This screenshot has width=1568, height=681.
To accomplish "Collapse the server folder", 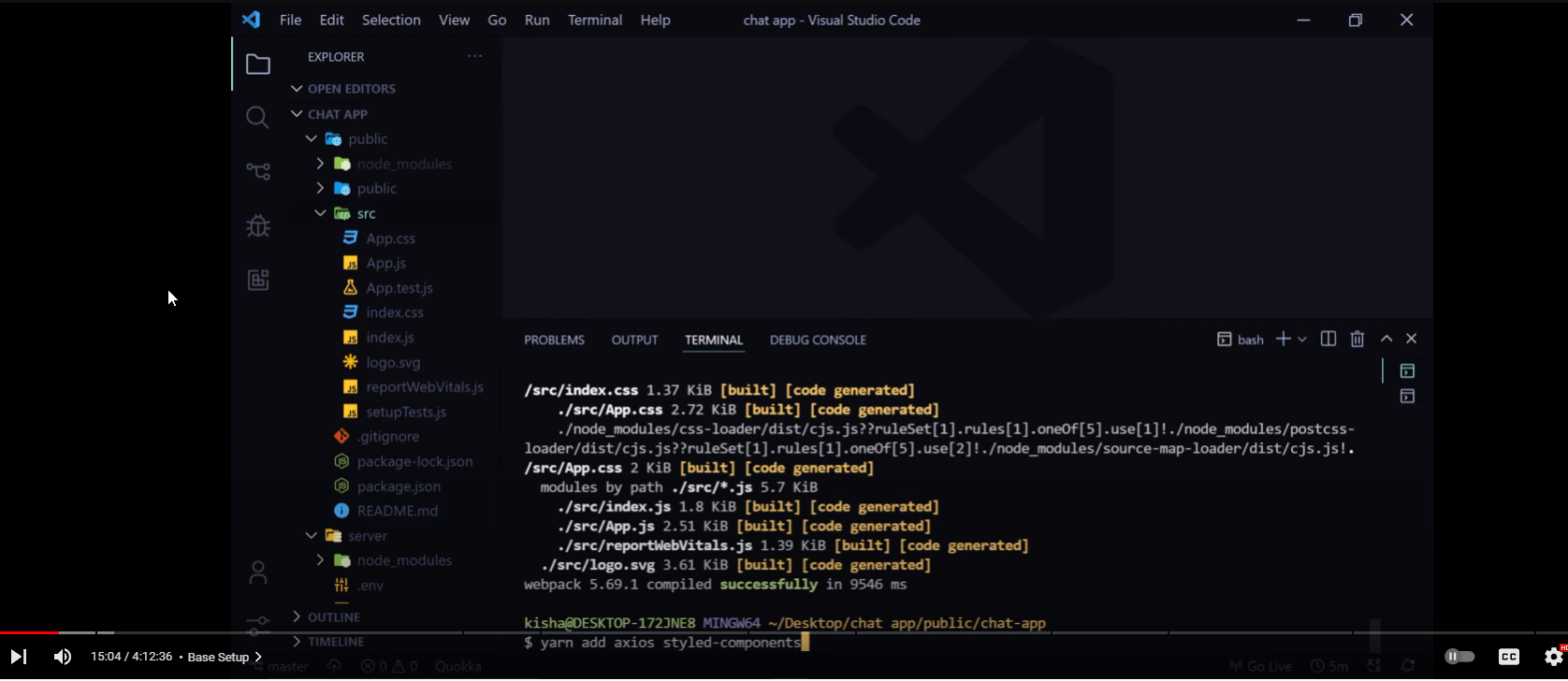I will (x=312, y=536).
